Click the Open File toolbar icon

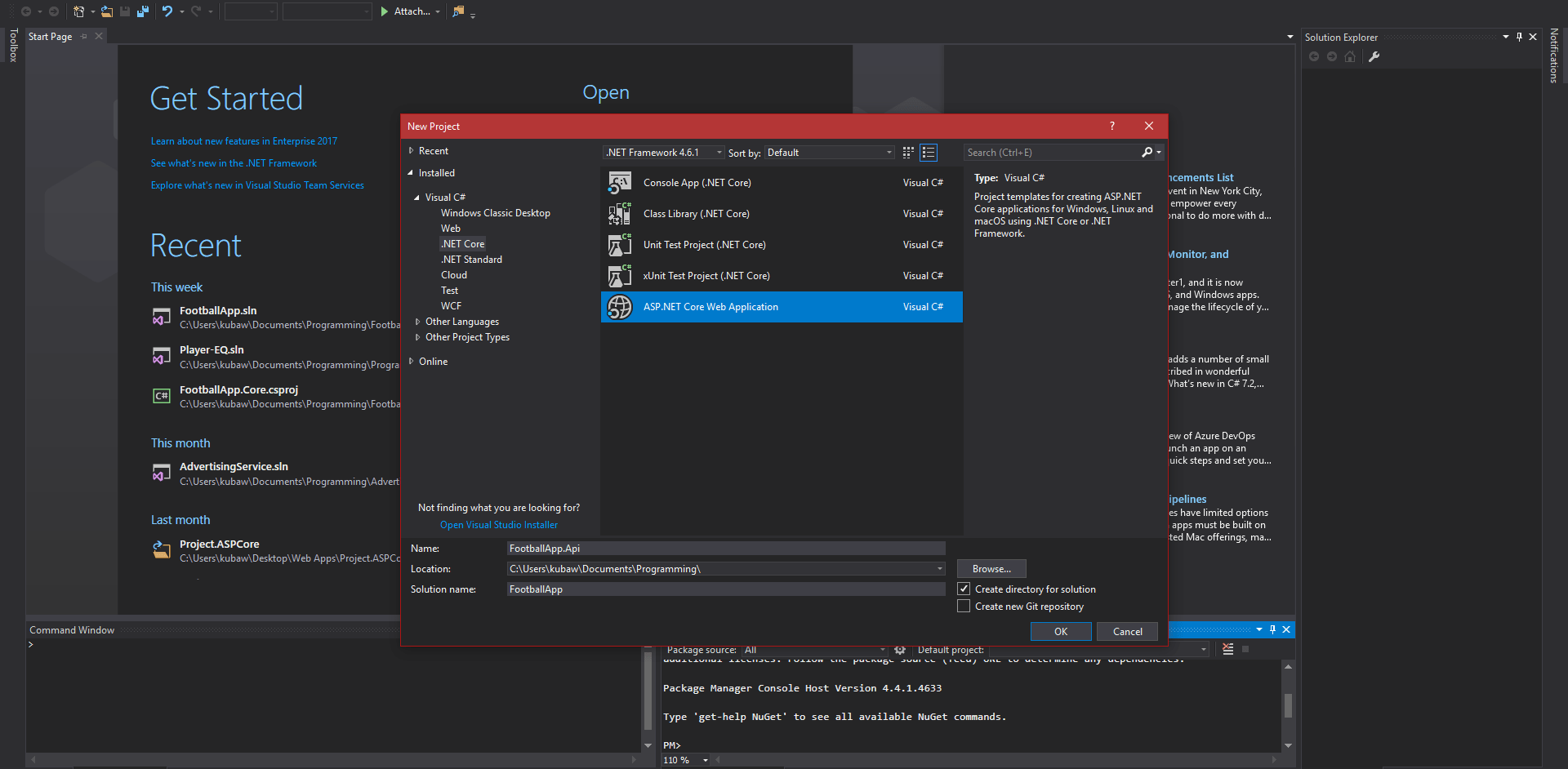coord(107,11)
